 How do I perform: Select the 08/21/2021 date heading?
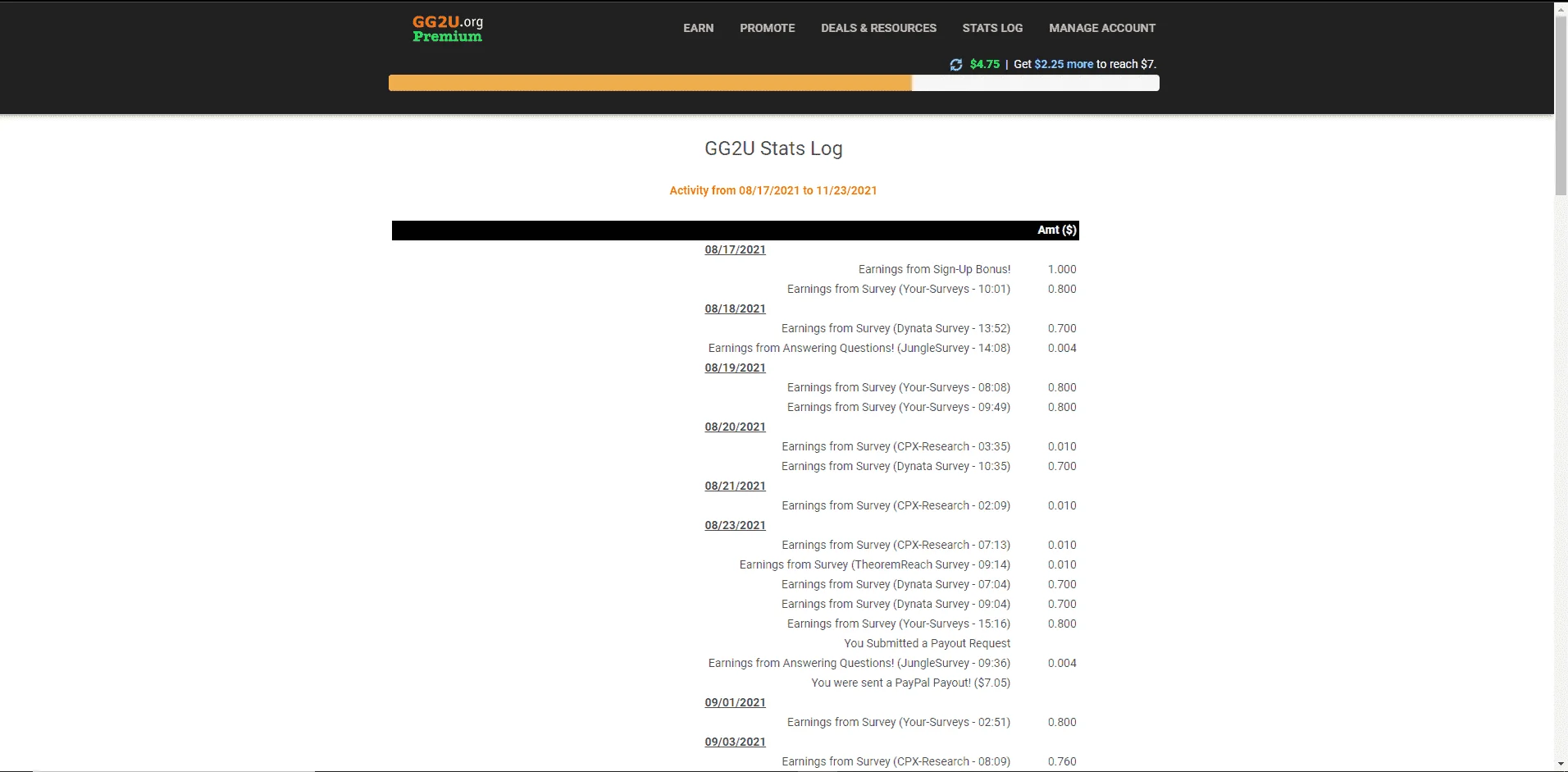pos(736,486)
